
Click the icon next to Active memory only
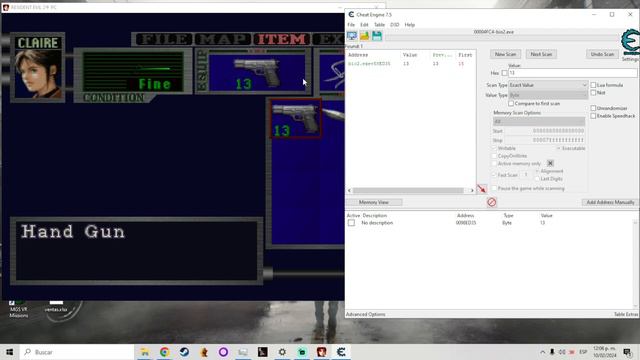(550, 163)
